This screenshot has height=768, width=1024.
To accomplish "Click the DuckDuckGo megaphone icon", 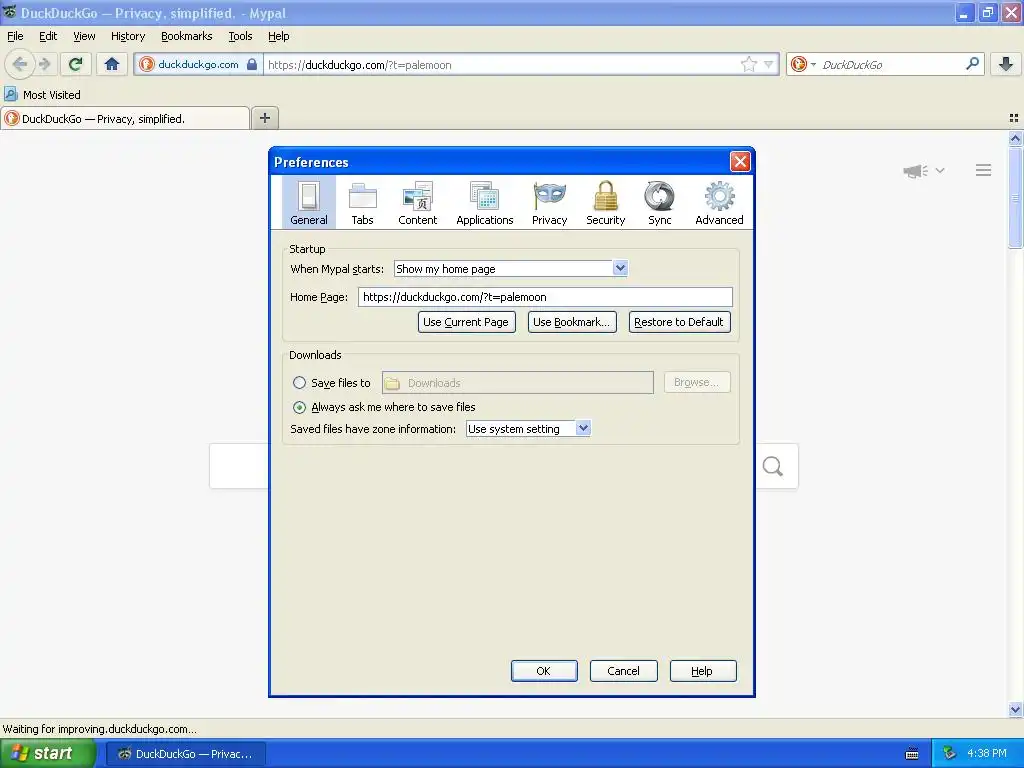I will coord(916,170).
